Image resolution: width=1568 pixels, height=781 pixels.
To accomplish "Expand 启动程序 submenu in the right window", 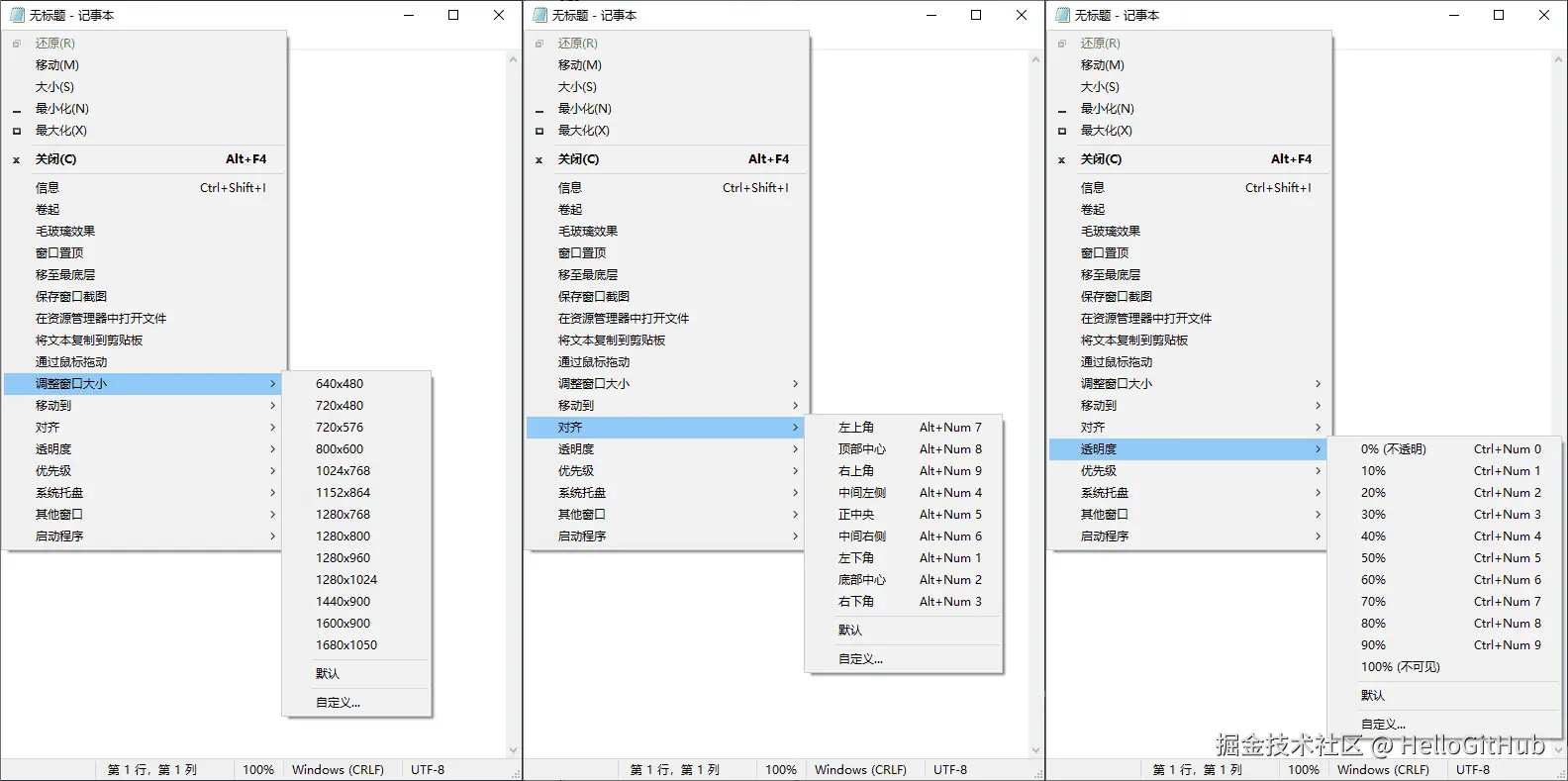I will [1191, 537].
